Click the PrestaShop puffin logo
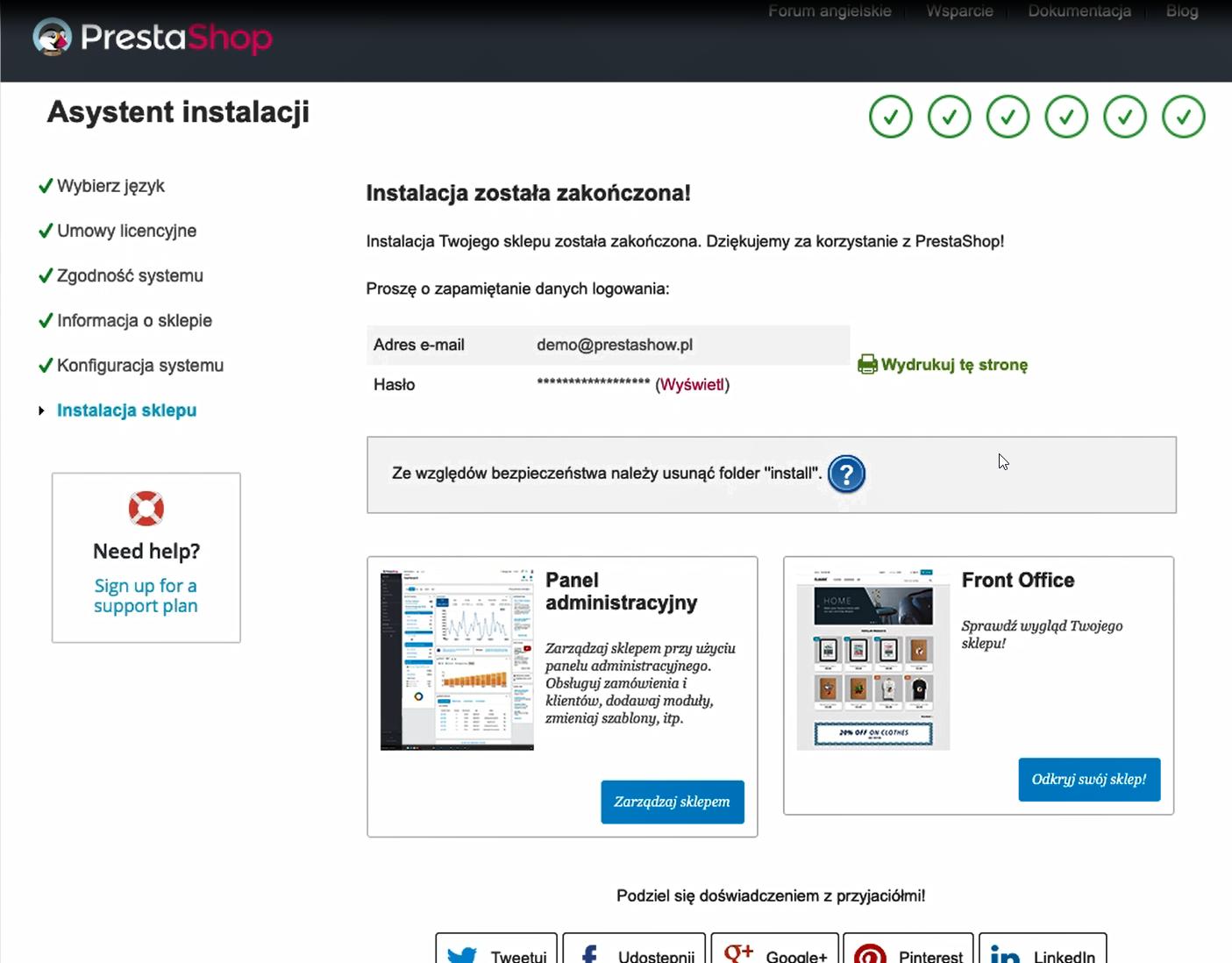This screenshot has width=1232, height=963. pos(53,37)
